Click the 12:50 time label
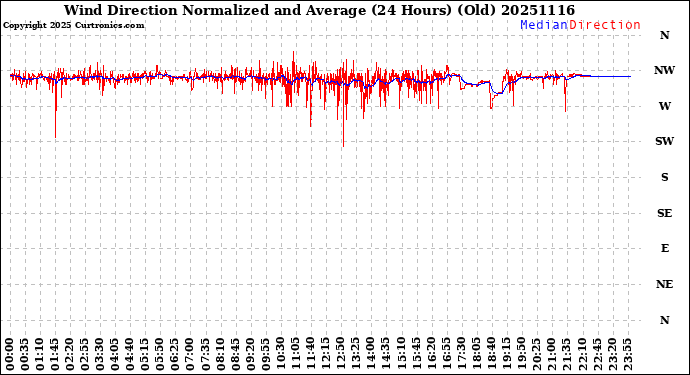Viewport: 690px width, 375px height. (x=341, y=354)
